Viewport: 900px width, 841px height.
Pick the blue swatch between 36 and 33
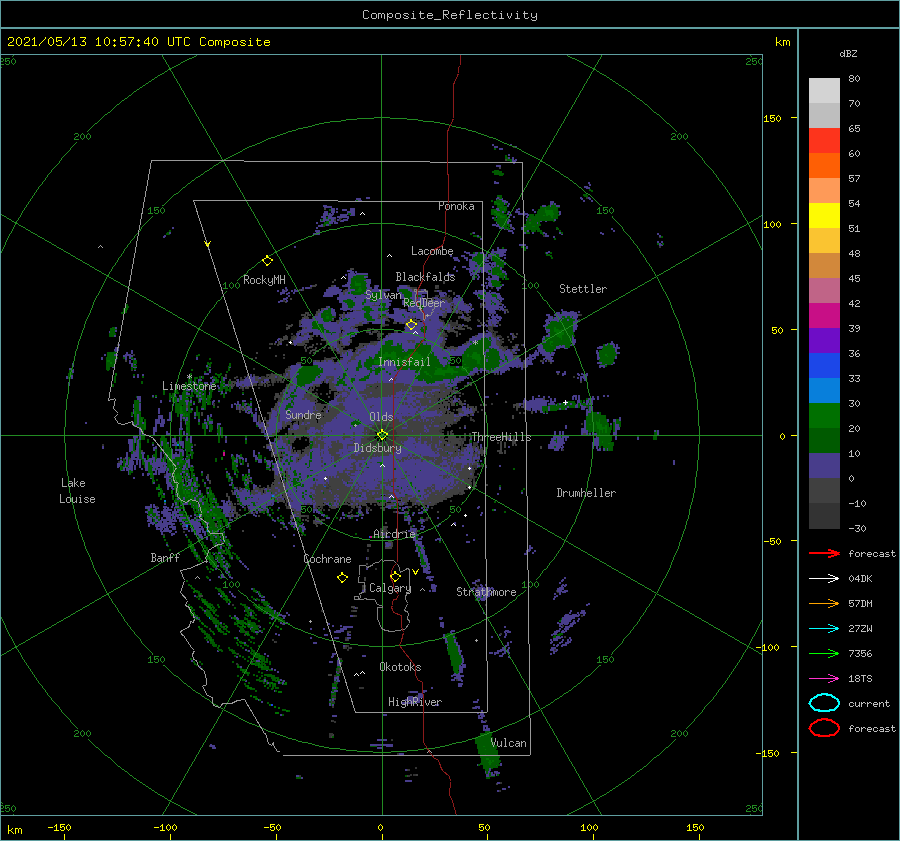[x=824, y=366]
